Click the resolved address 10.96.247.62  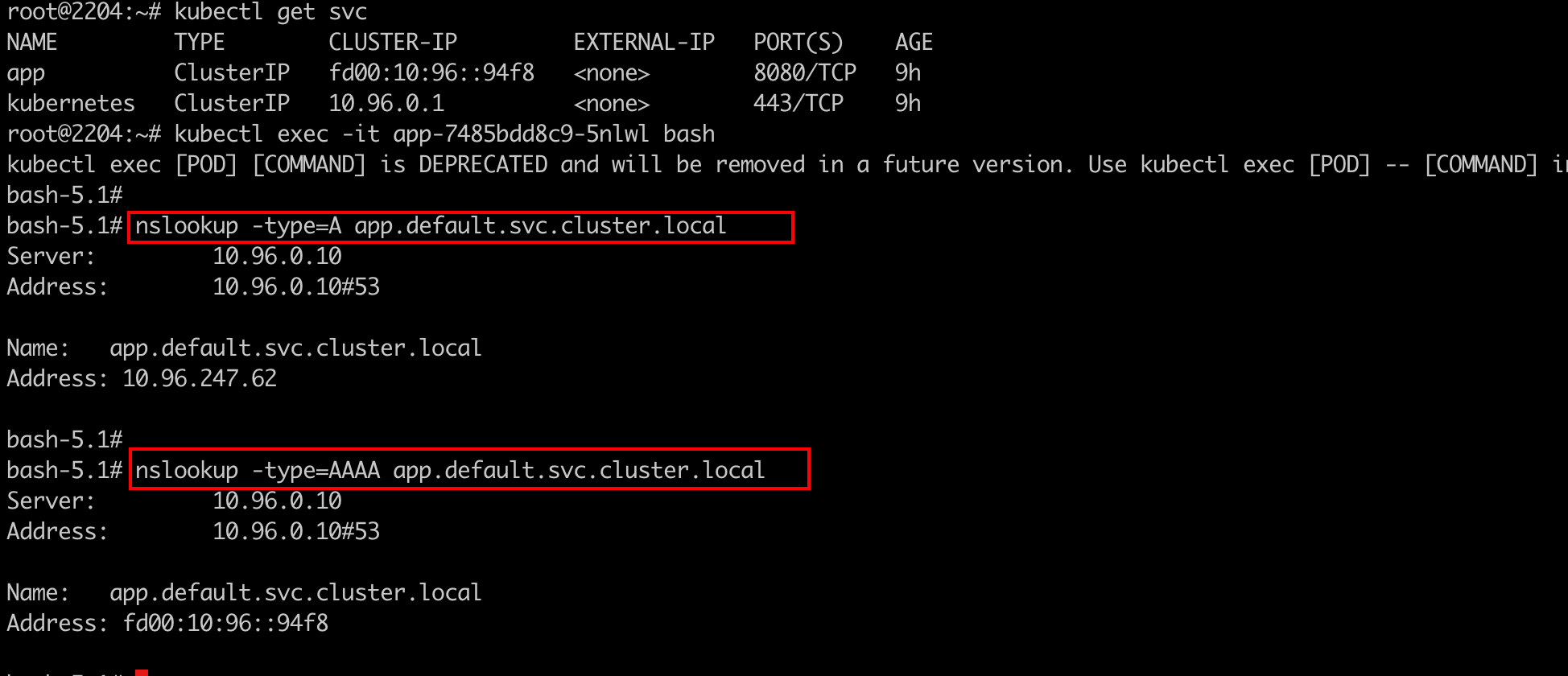[x=200, y=379]
